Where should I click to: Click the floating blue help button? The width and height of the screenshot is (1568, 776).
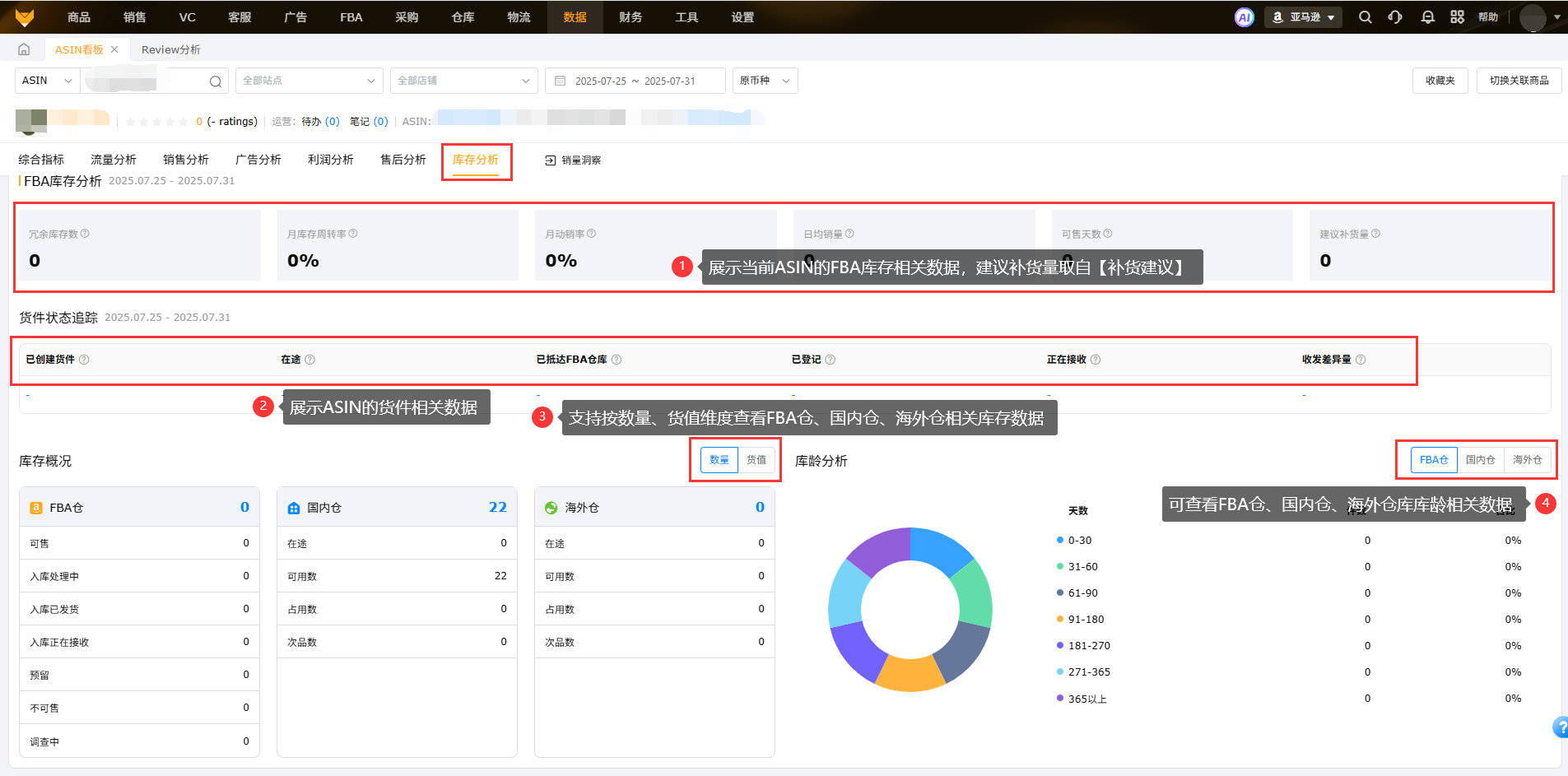click(1560, 727)
